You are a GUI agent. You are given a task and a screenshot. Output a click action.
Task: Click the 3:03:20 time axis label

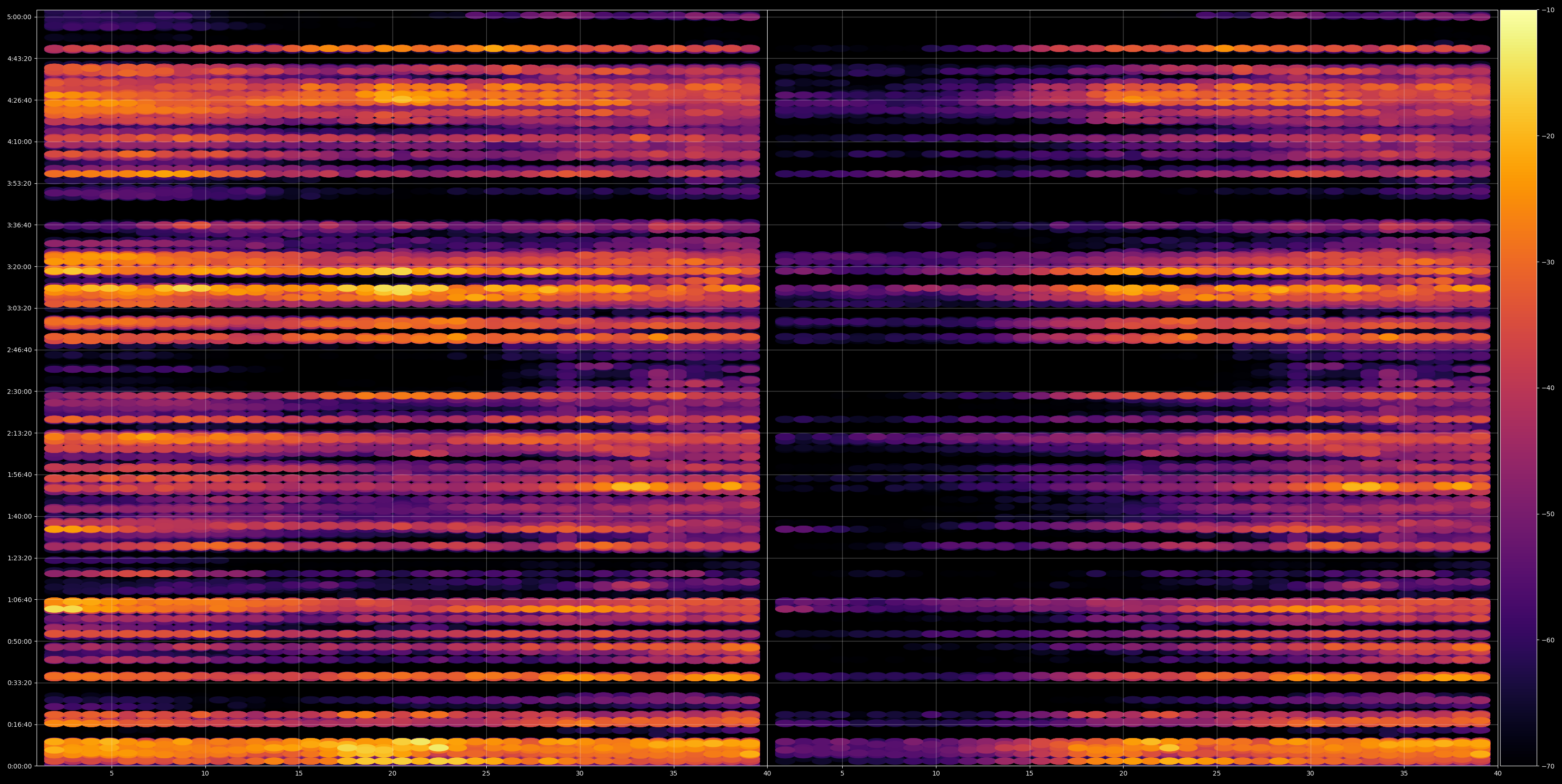coord(19,308)
